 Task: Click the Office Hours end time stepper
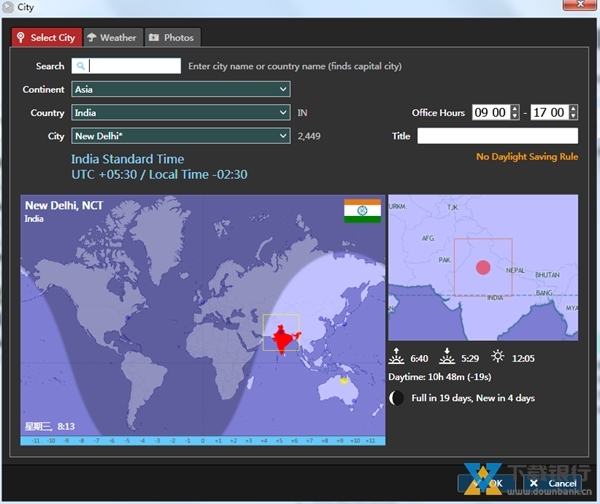571,112
